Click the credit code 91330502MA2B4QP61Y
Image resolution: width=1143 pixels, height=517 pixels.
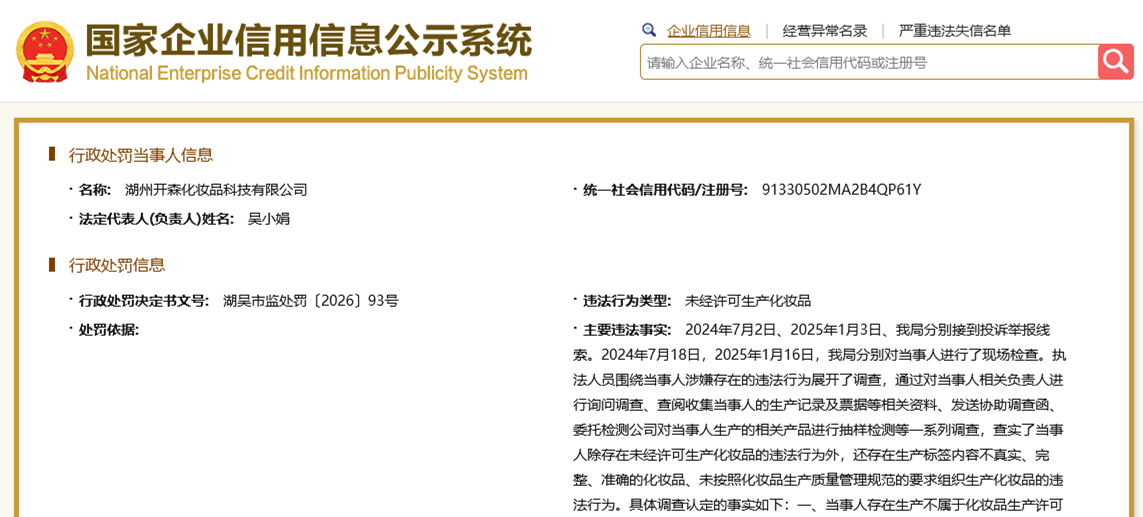pos(841,190)
